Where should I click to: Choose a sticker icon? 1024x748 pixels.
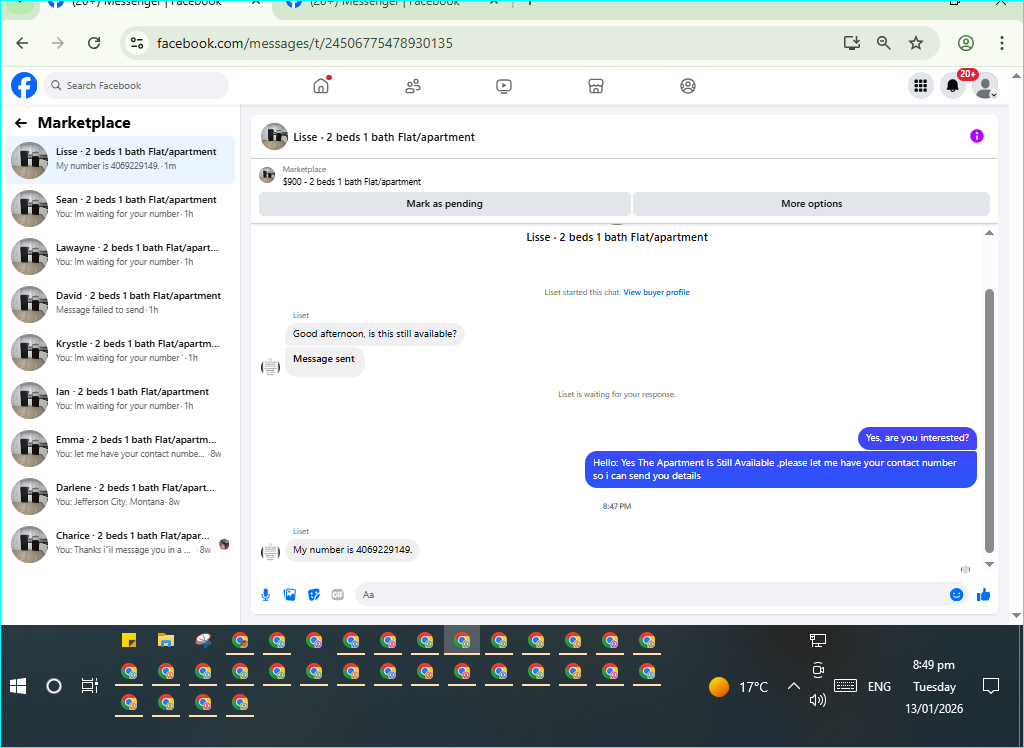[314, 594]
